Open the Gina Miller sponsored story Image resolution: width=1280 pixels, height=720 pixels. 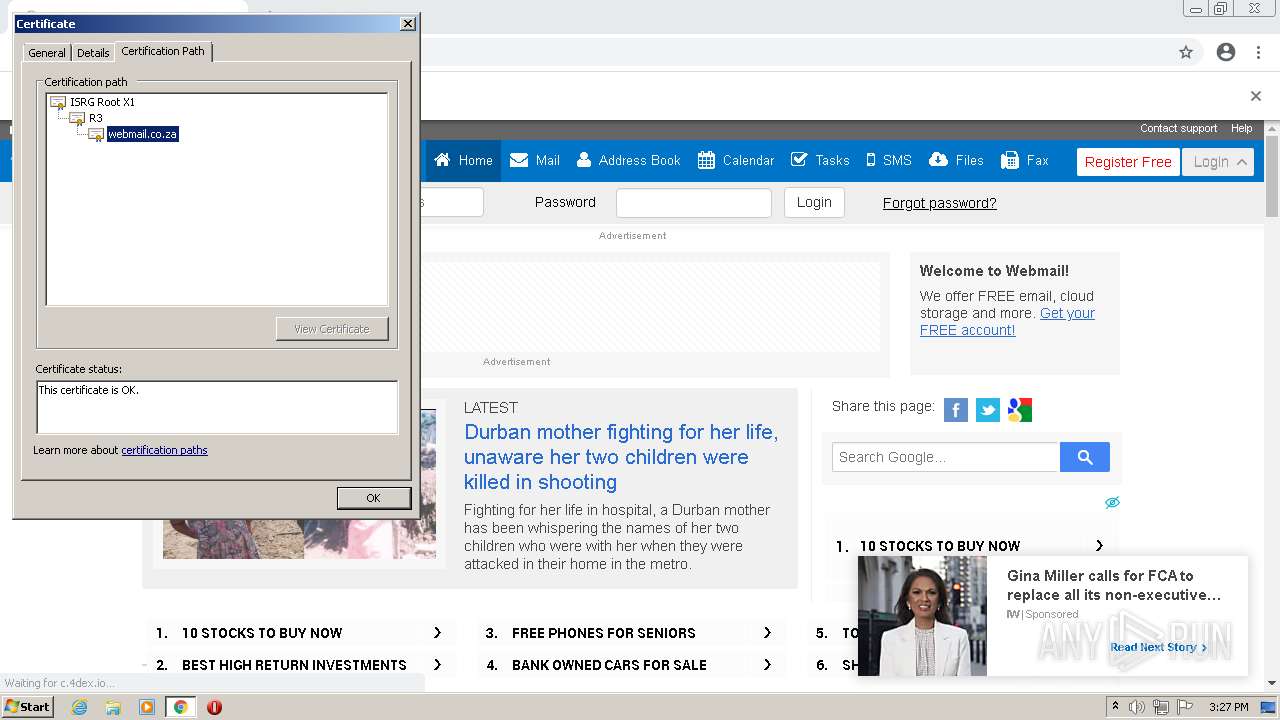1114,585
